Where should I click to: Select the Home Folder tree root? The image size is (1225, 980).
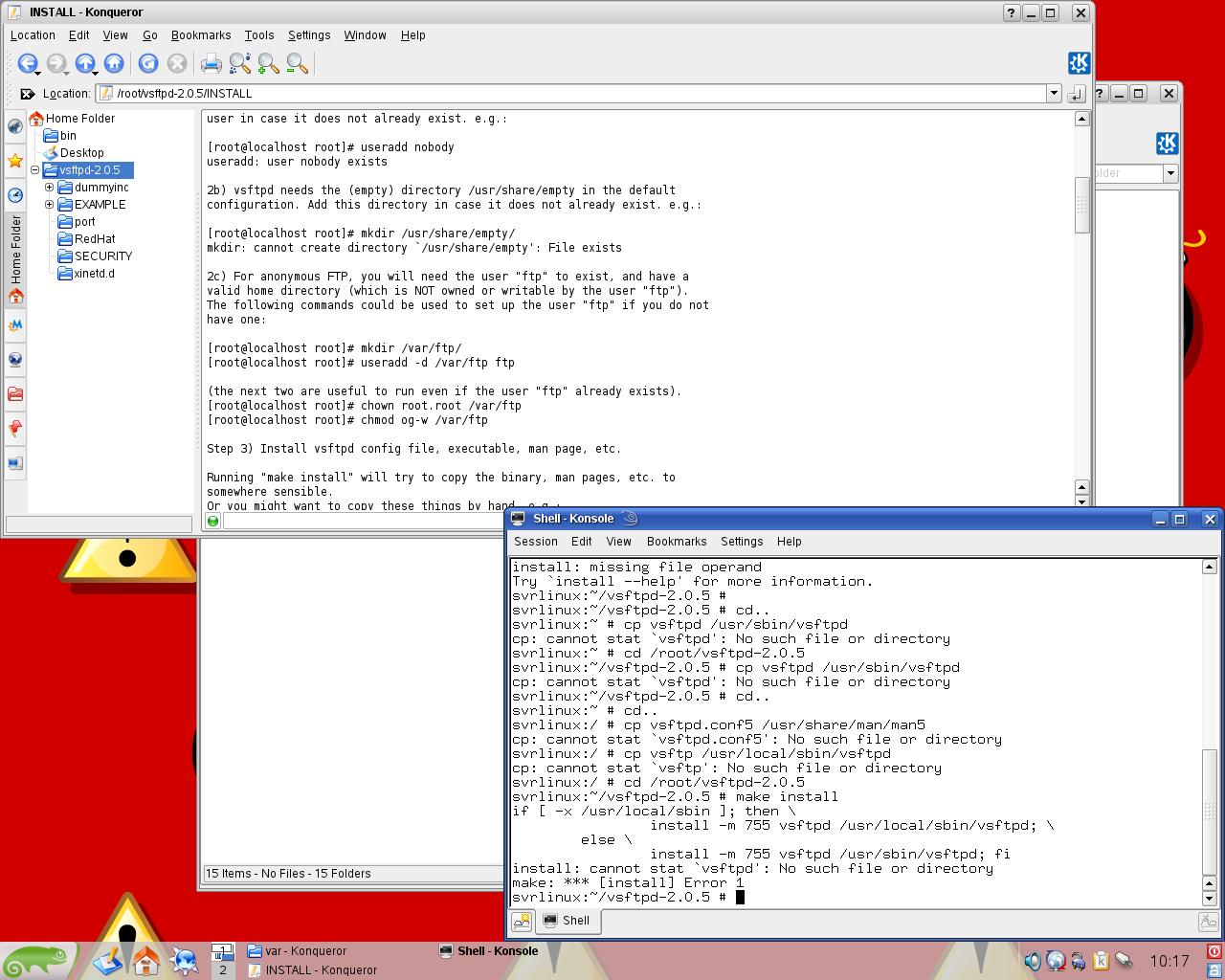(72, 119)
